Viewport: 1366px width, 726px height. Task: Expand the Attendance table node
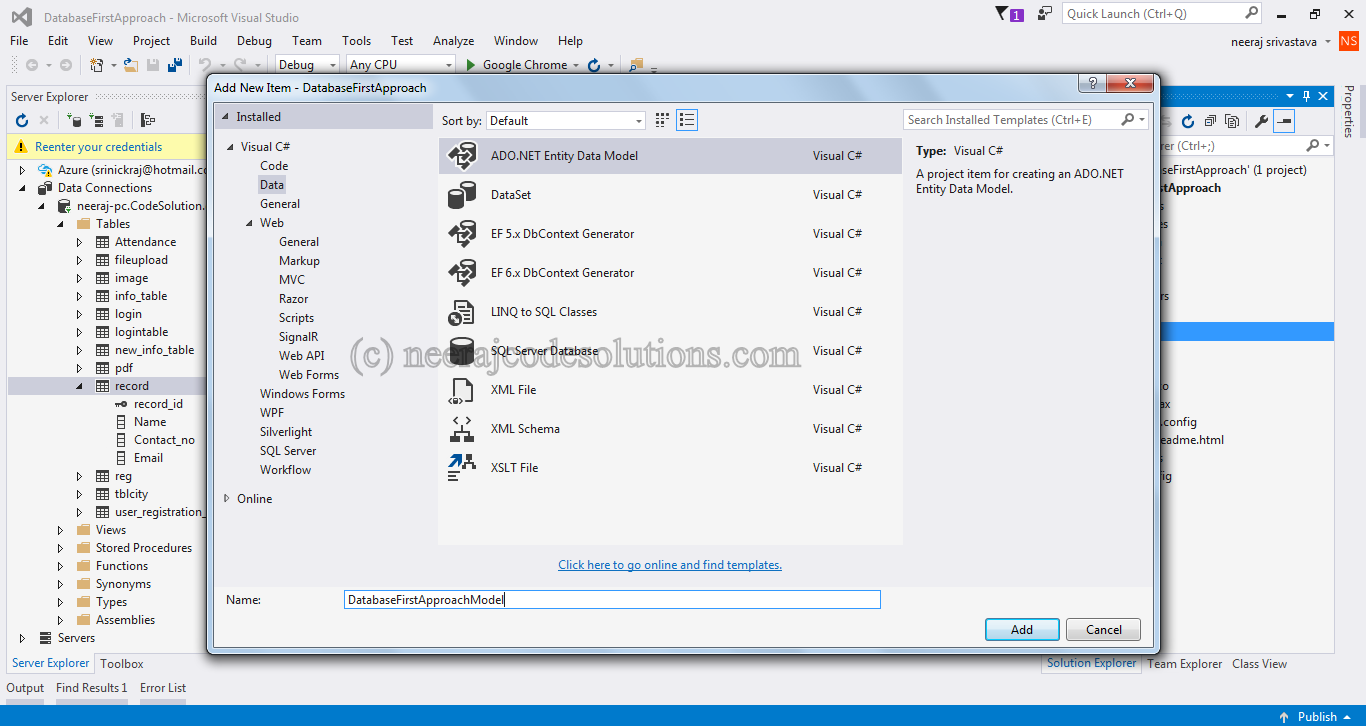80,242
